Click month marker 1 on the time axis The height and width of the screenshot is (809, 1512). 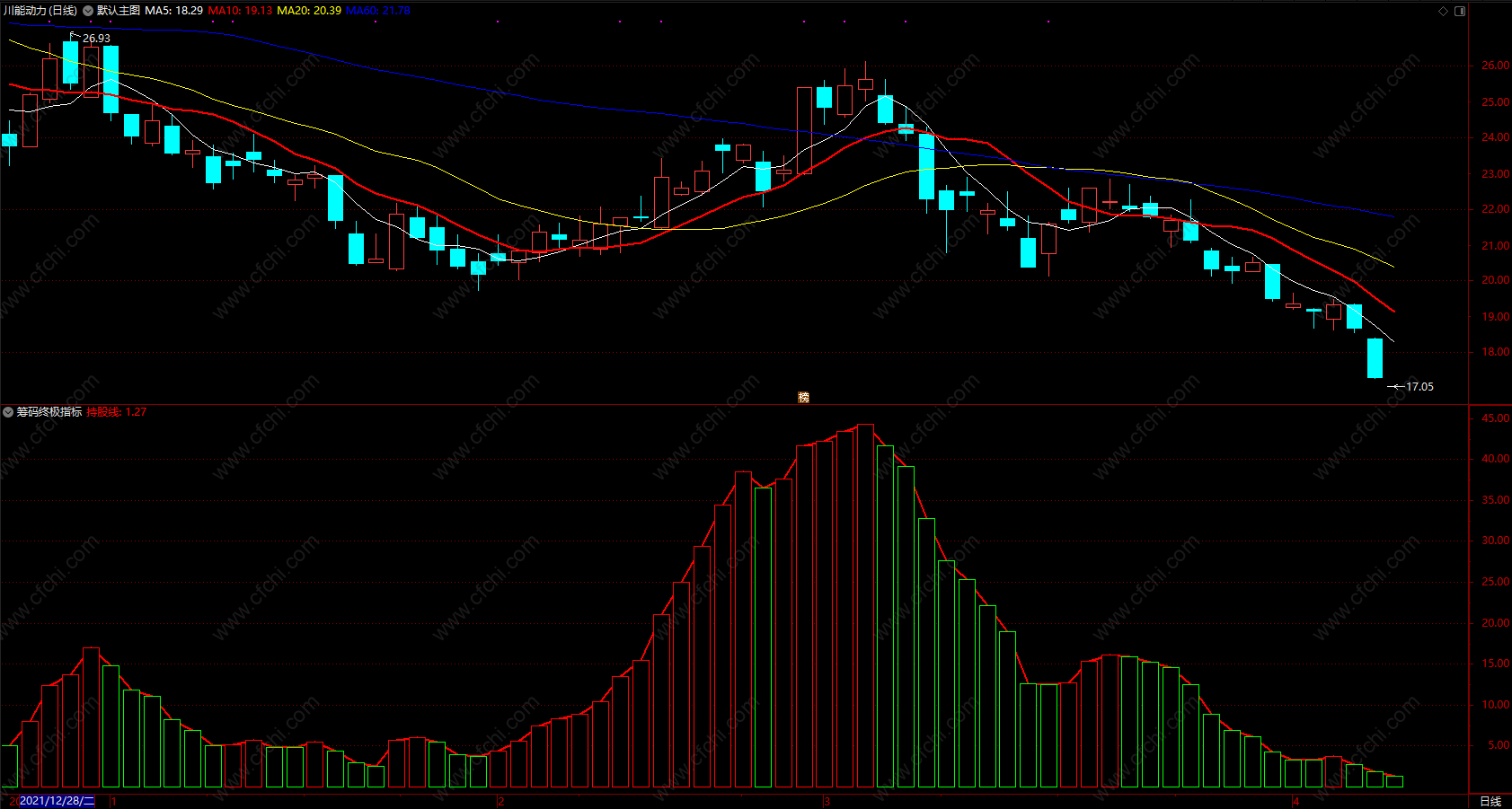click(x=113, y=801)
